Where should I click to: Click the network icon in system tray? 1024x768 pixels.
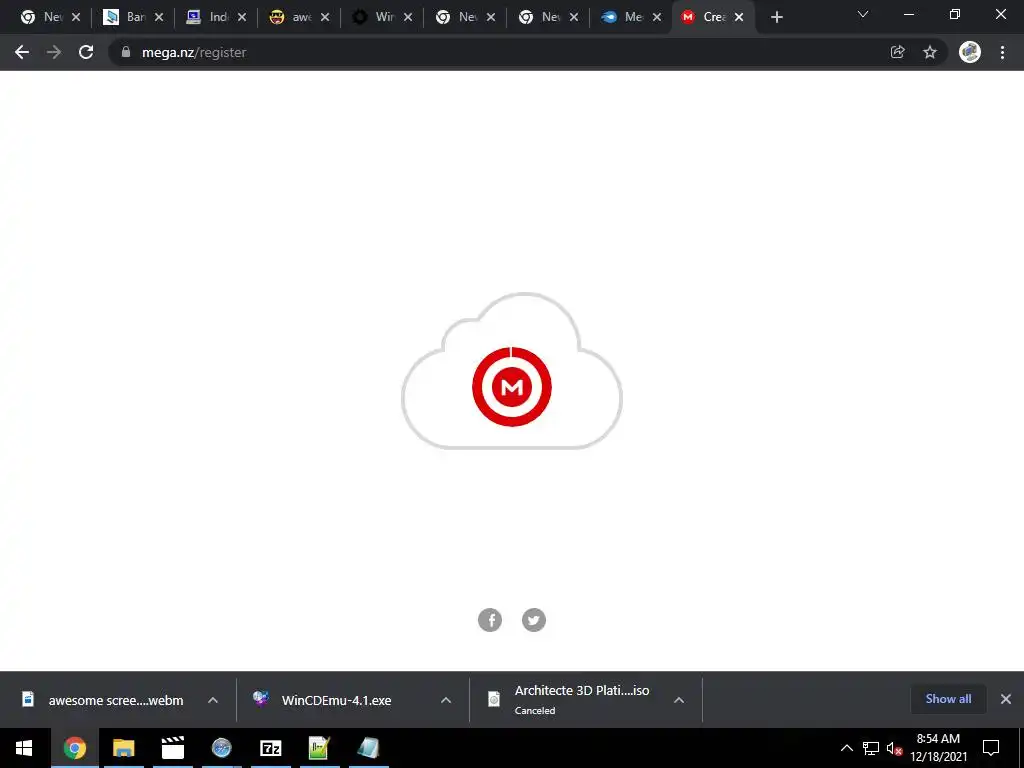coord(871,748)
